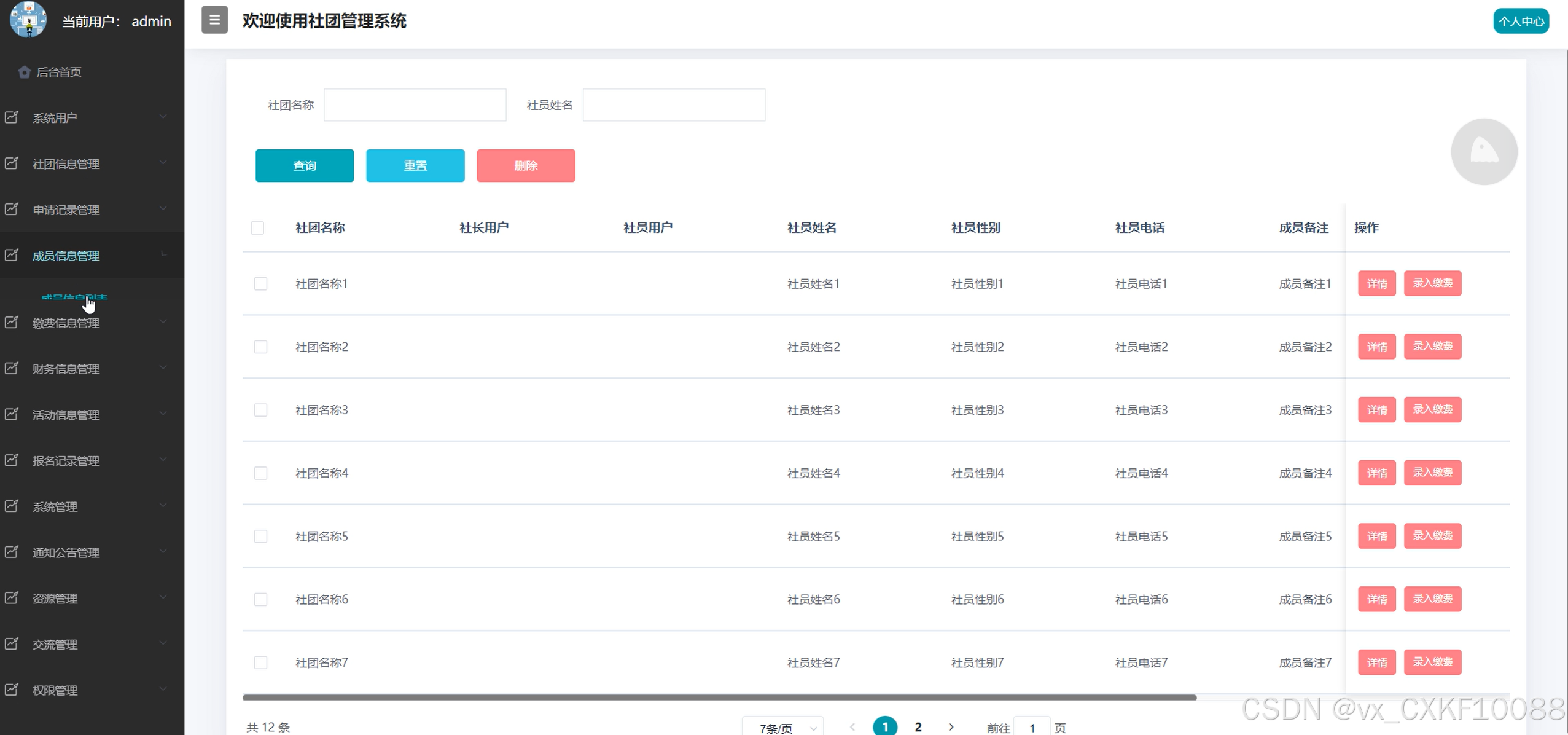
Task: Click the icon beside 财务信息管理
Action: 12,369
